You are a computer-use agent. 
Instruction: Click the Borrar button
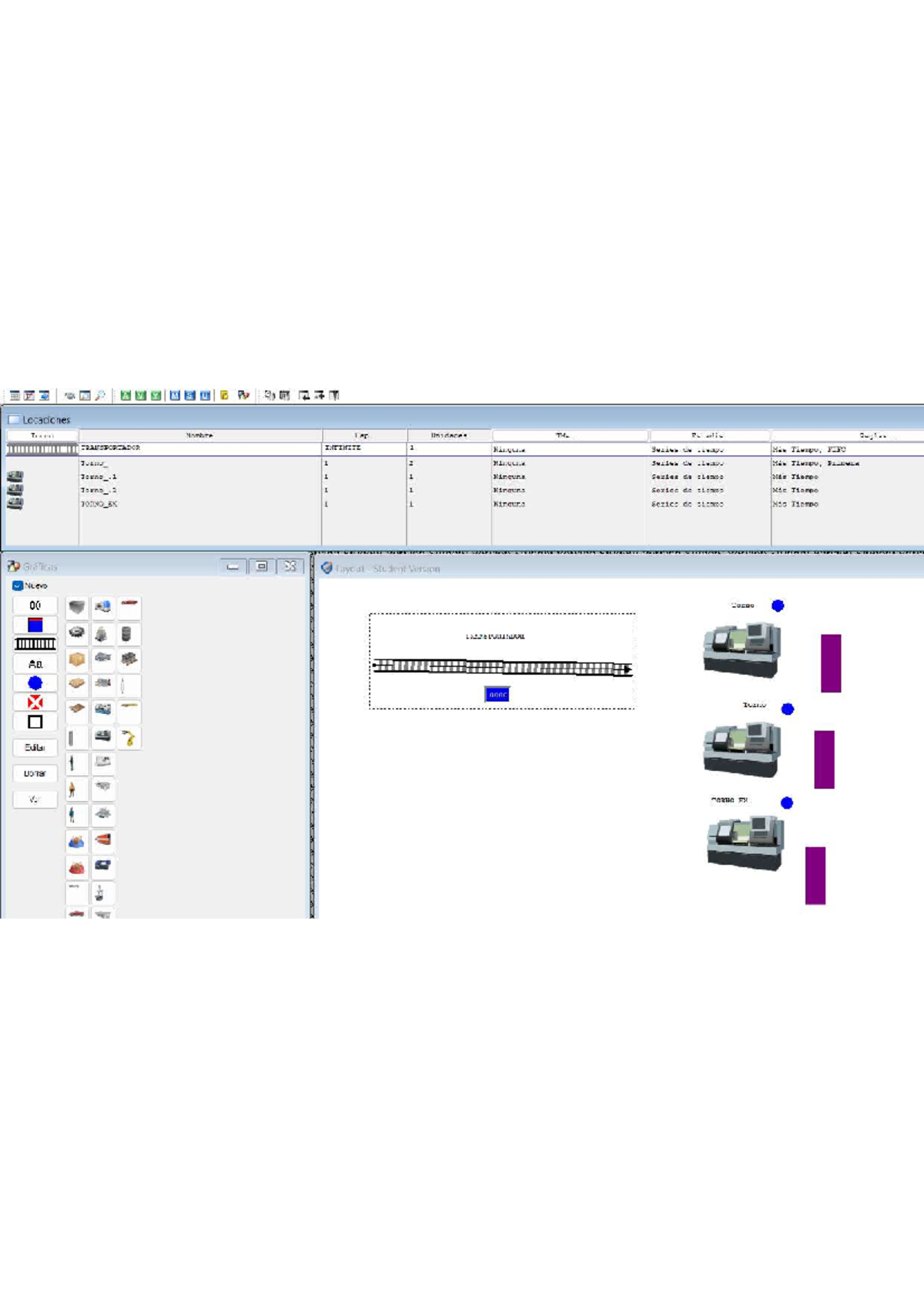pyautogui.click(x=35, y=773)
